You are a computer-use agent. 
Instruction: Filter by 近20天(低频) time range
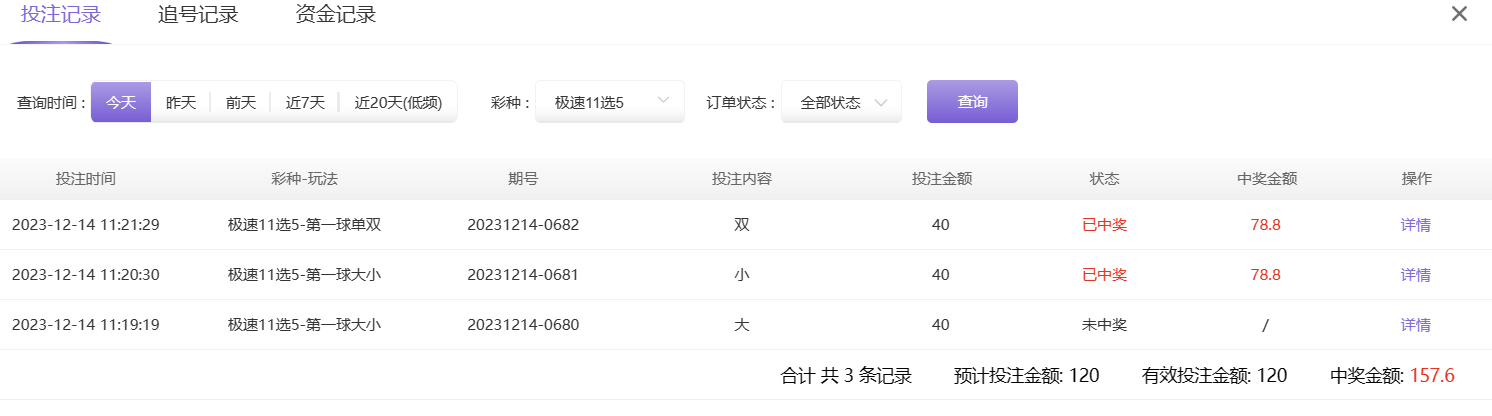click(x=397, y=102)
